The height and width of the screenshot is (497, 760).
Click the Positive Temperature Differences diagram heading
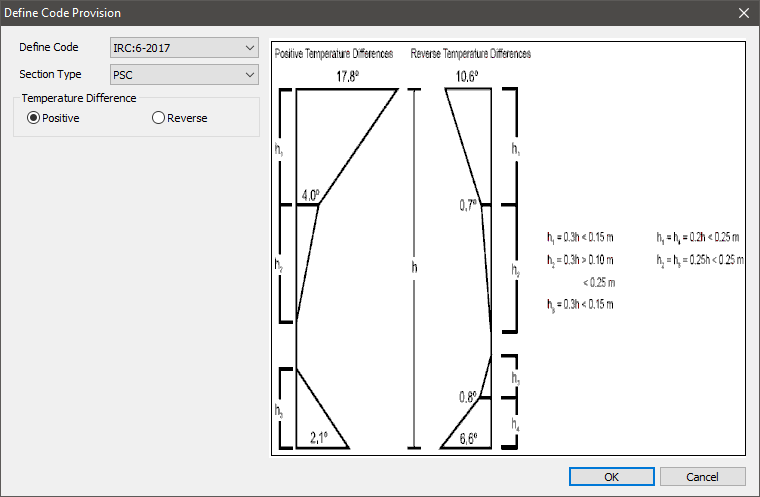tap(334, 54)
